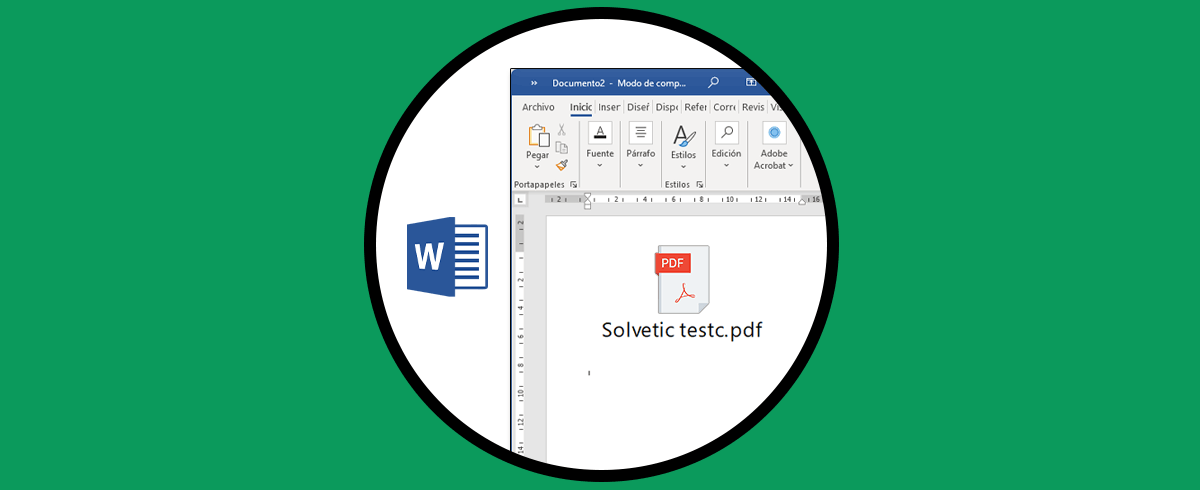Image resolution: width=1200 pixels, height=490 pixels.
Task: Switch to the Correspondencia tab
Action: click(725, 107)
